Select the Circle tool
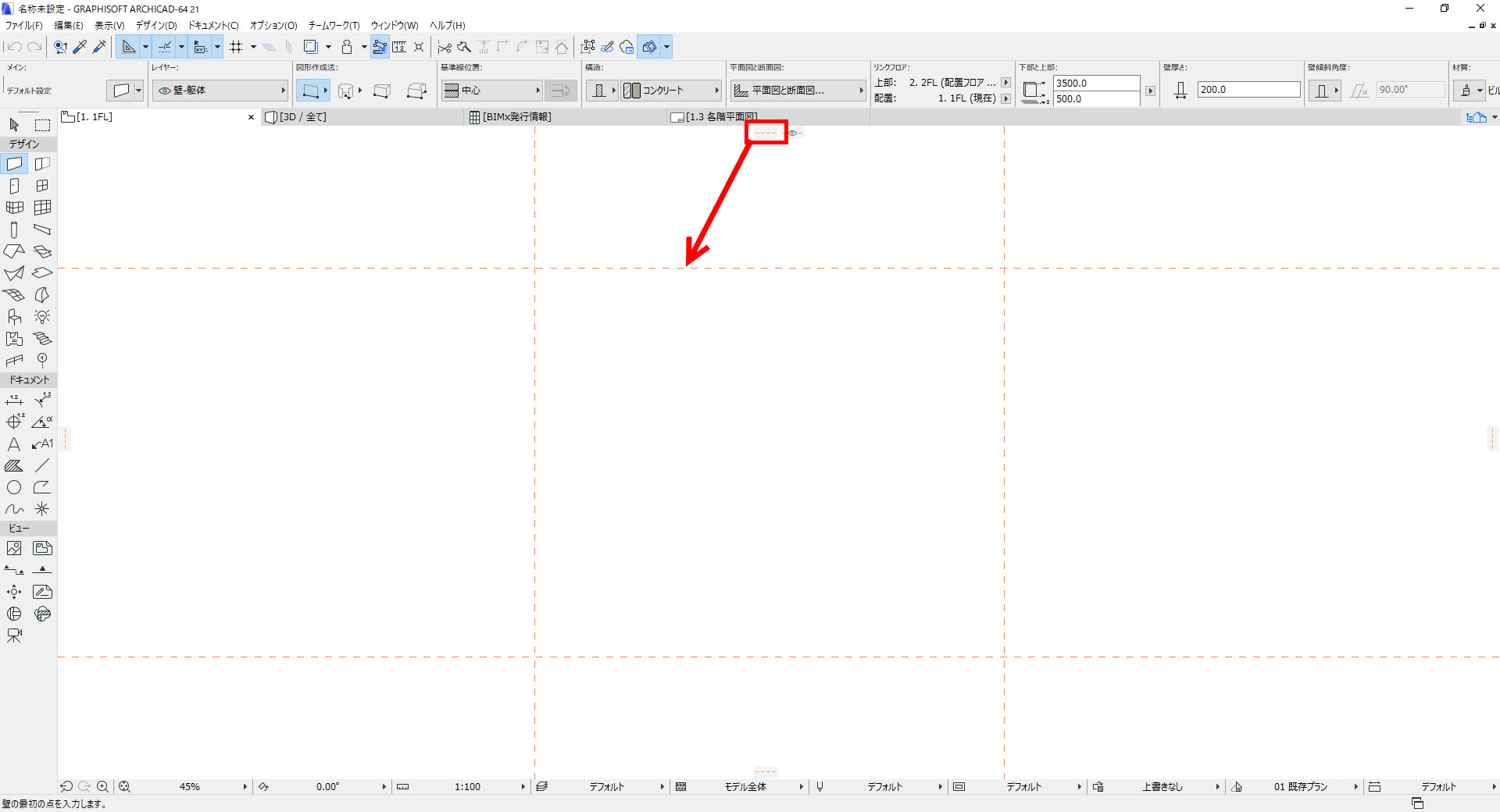The height and width of the screenshot is (812, 1500). point(14,487)
